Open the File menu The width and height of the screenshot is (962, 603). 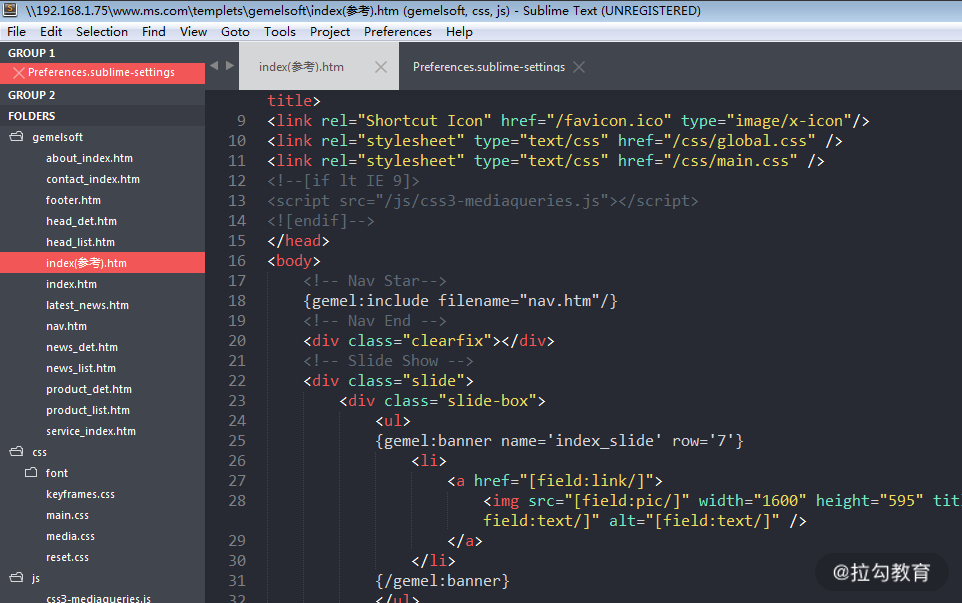tap(17, 32)
